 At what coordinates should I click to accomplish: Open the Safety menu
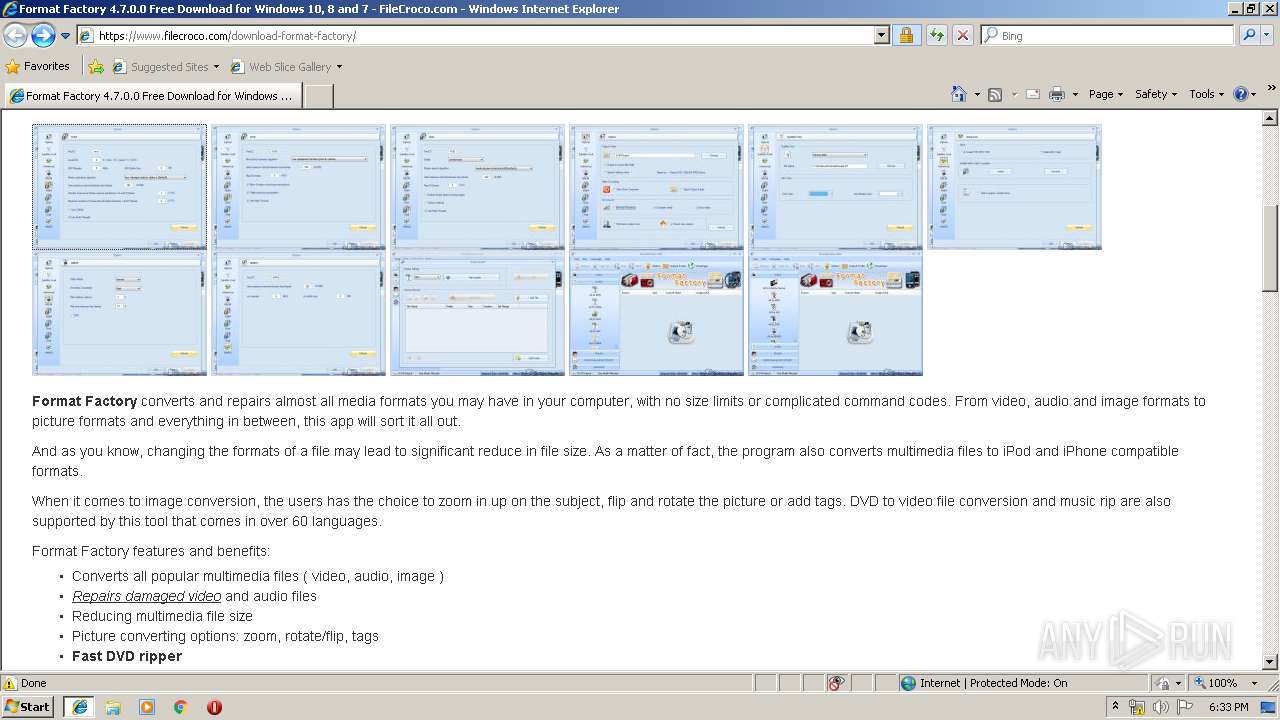1156,94
